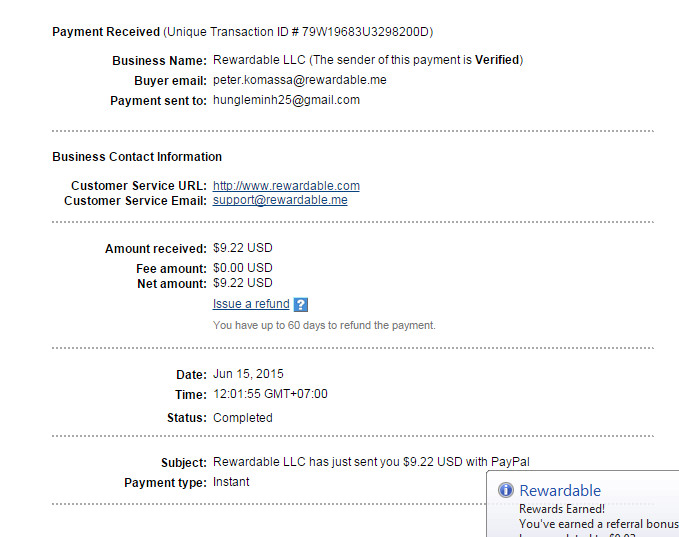The height and width of the screenshot is (537, 679).
Task: Click the date Jun 15, 2015
Action: pos(248,374)
